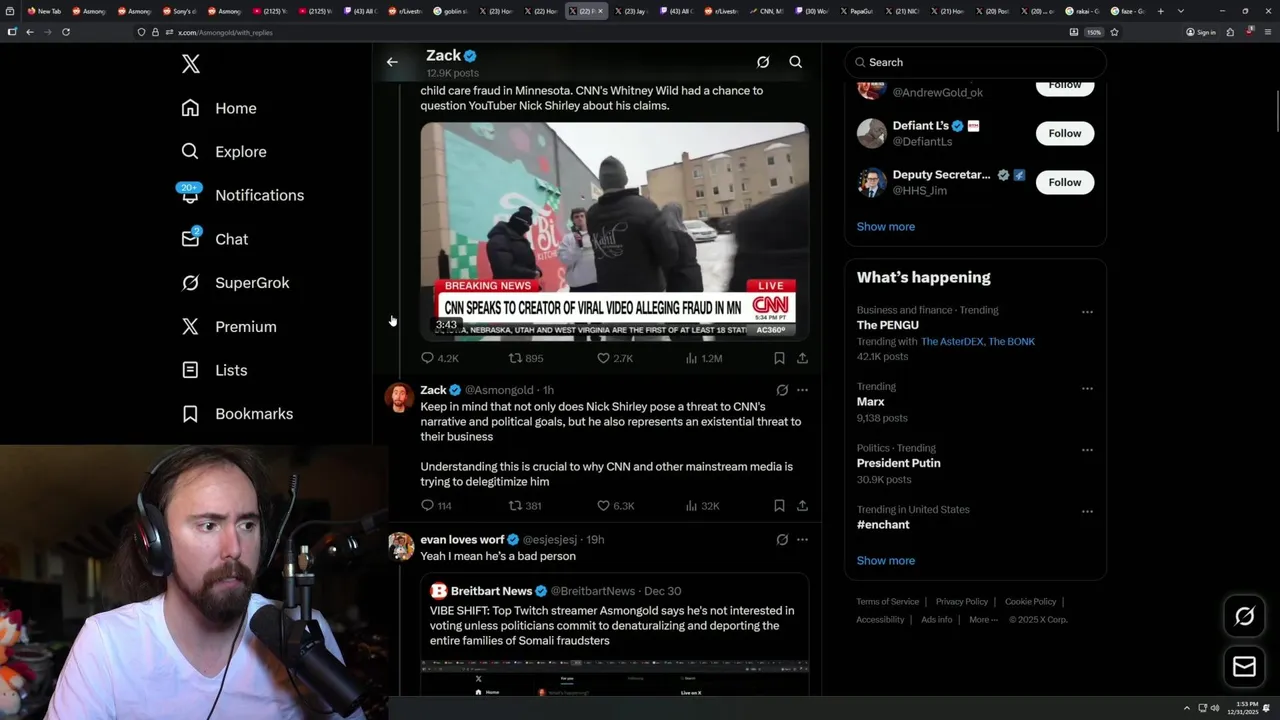This screenshot has height=720, width=1280.
Task: Expand the footer More menu
Action: pos(983,620)
